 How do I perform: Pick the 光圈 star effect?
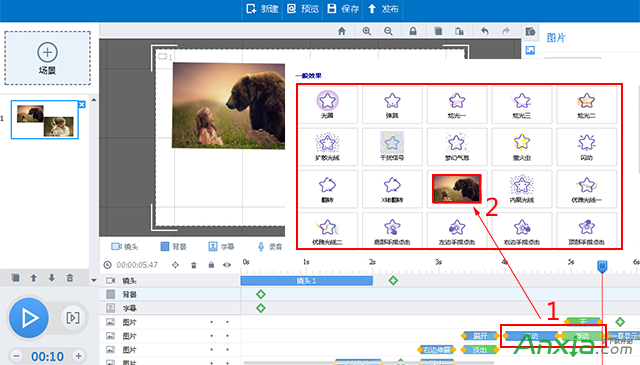click(x=327, y=105)
